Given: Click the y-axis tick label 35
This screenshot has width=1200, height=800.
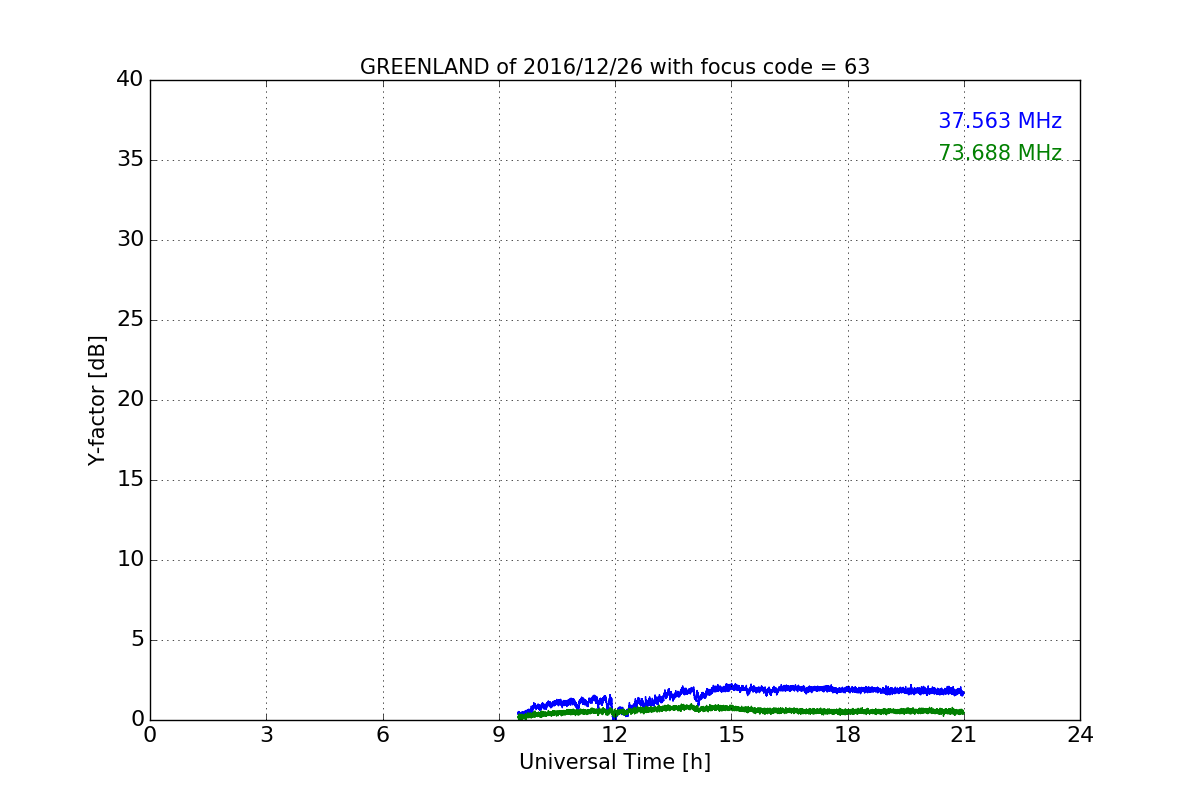Looking at the screenshot, I should (x=130, y=160).
